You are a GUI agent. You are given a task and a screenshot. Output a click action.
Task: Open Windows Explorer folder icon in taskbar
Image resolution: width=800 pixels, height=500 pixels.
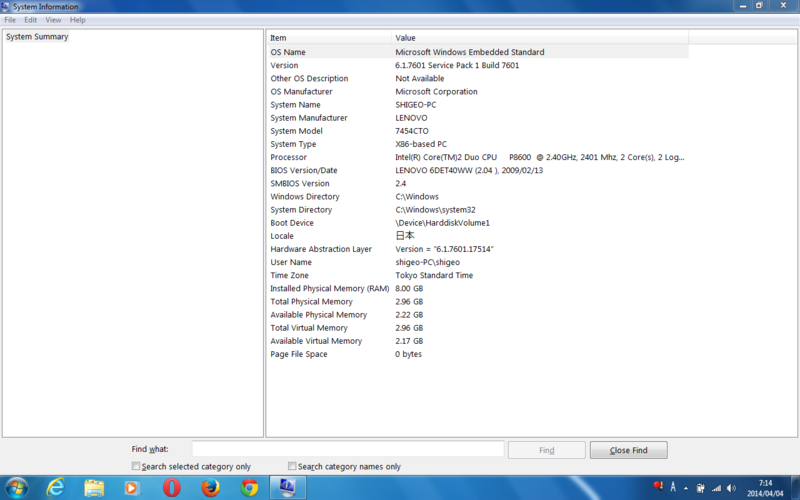[x=94, y=488]
